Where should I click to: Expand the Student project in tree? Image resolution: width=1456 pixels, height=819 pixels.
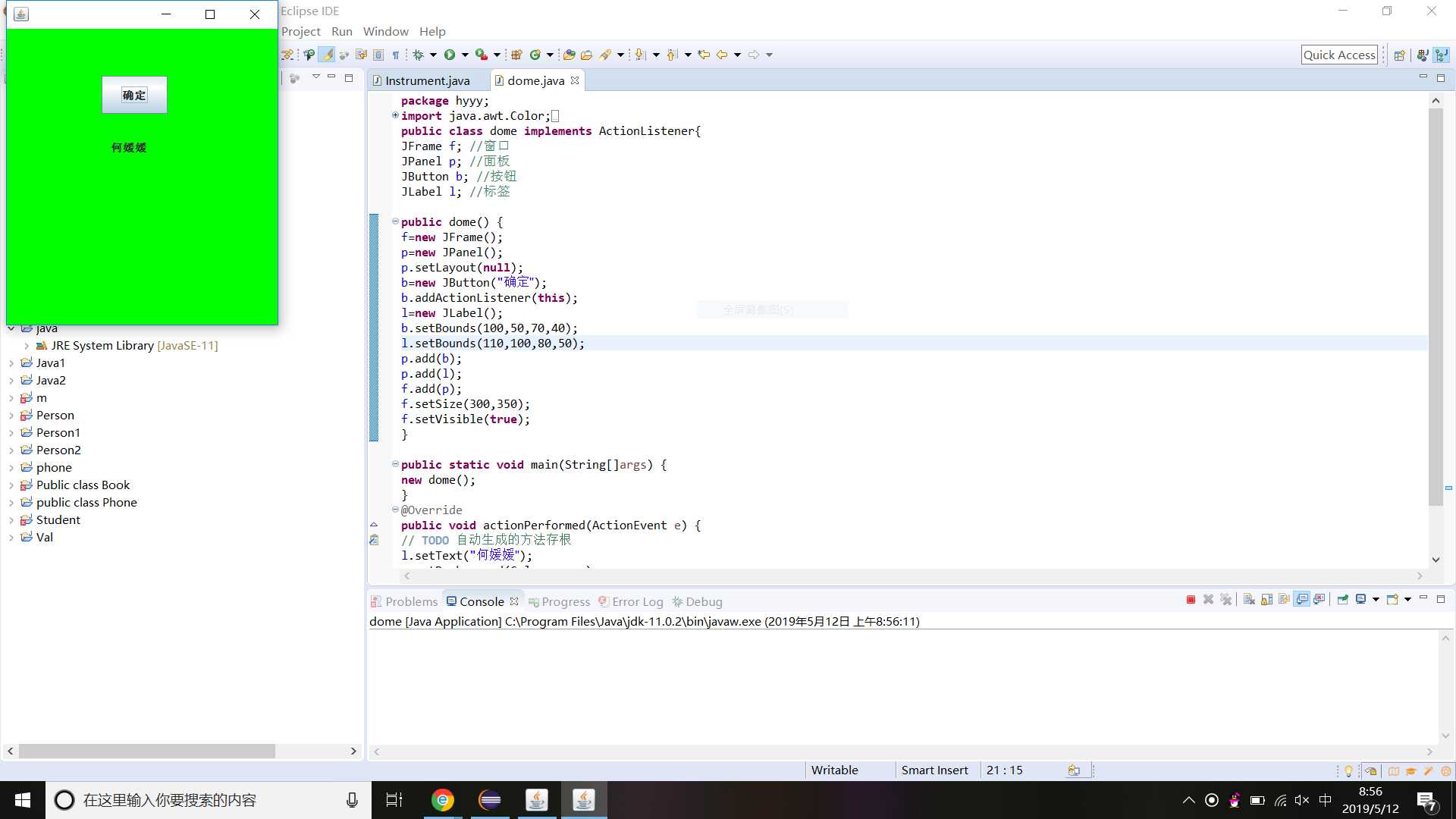pos(11,520)
